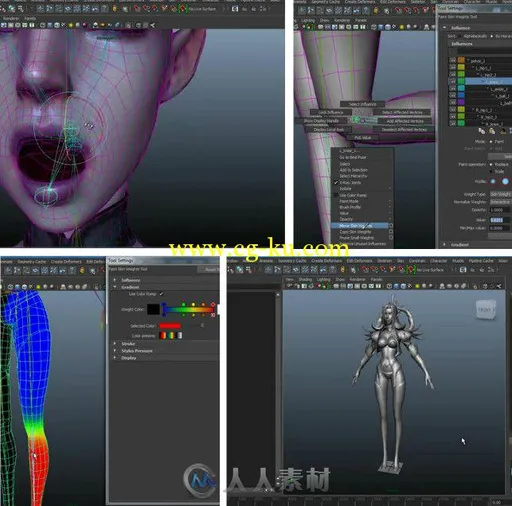
Task: Click Add Affected Vertices in marking menu
Action: pyautogui.click(x=405, y=121)
